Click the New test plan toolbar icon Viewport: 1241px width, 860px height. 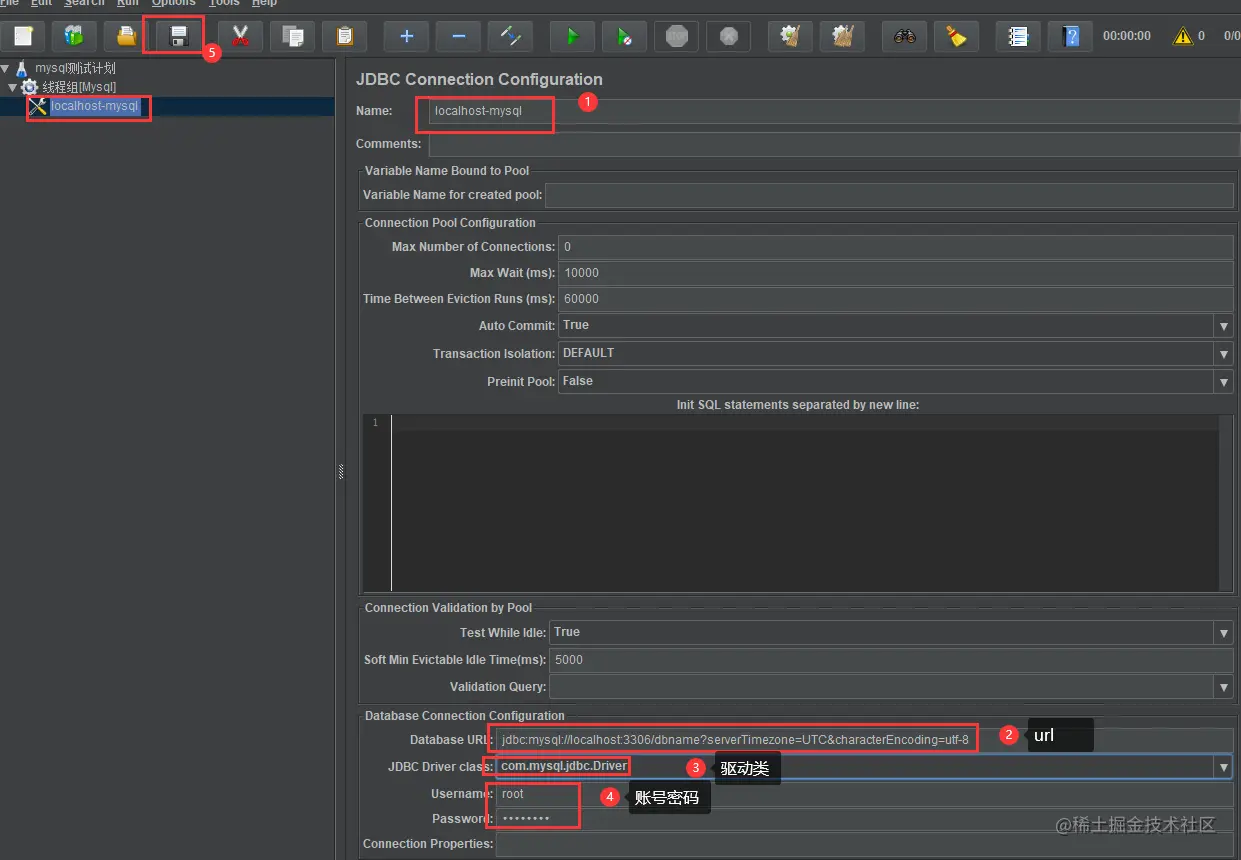22,37
